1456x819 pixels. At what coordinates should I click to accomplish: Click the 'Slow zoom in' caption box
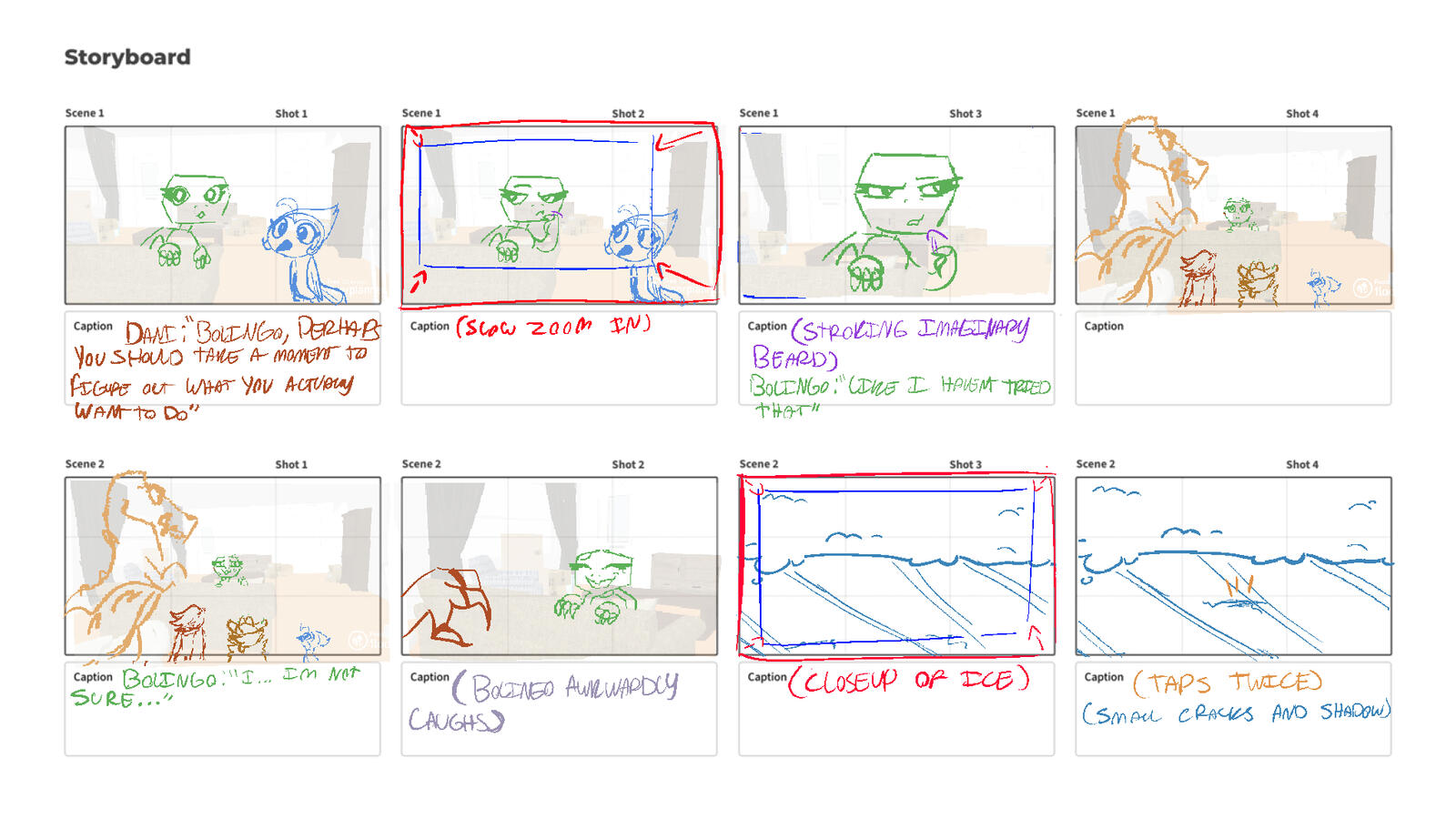click(560, 359)
